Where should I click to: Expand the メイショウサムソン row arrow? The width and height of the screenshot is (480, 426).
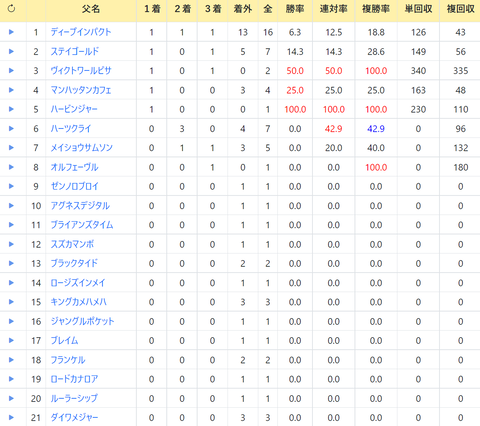(x=11, y=148)
